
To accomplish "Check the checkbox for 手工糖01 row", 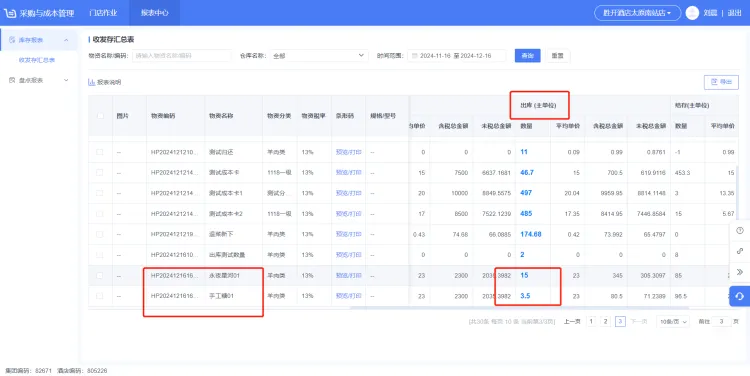I will [99, 296].
